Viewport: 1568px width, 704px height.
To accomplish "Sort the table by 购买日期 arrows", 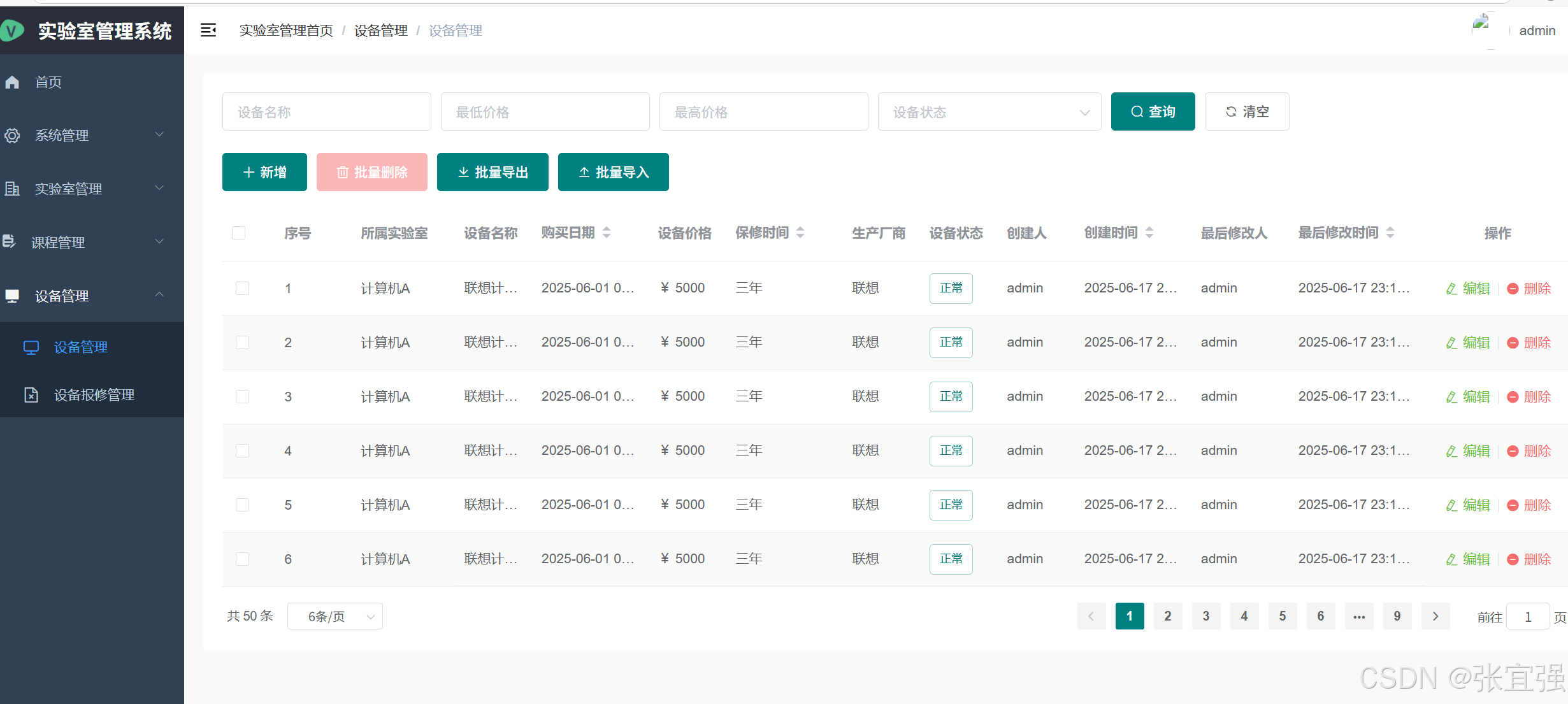I will pos(607,233).
